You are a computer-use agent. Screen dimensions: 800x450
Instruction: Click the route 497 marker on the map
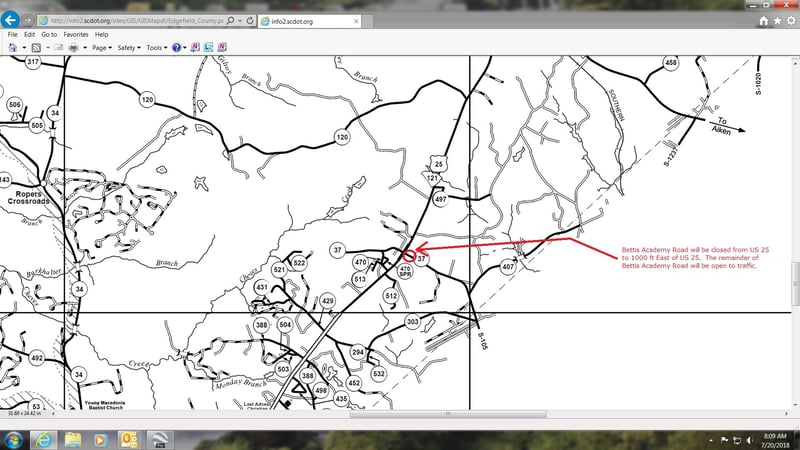coord(440,199)
